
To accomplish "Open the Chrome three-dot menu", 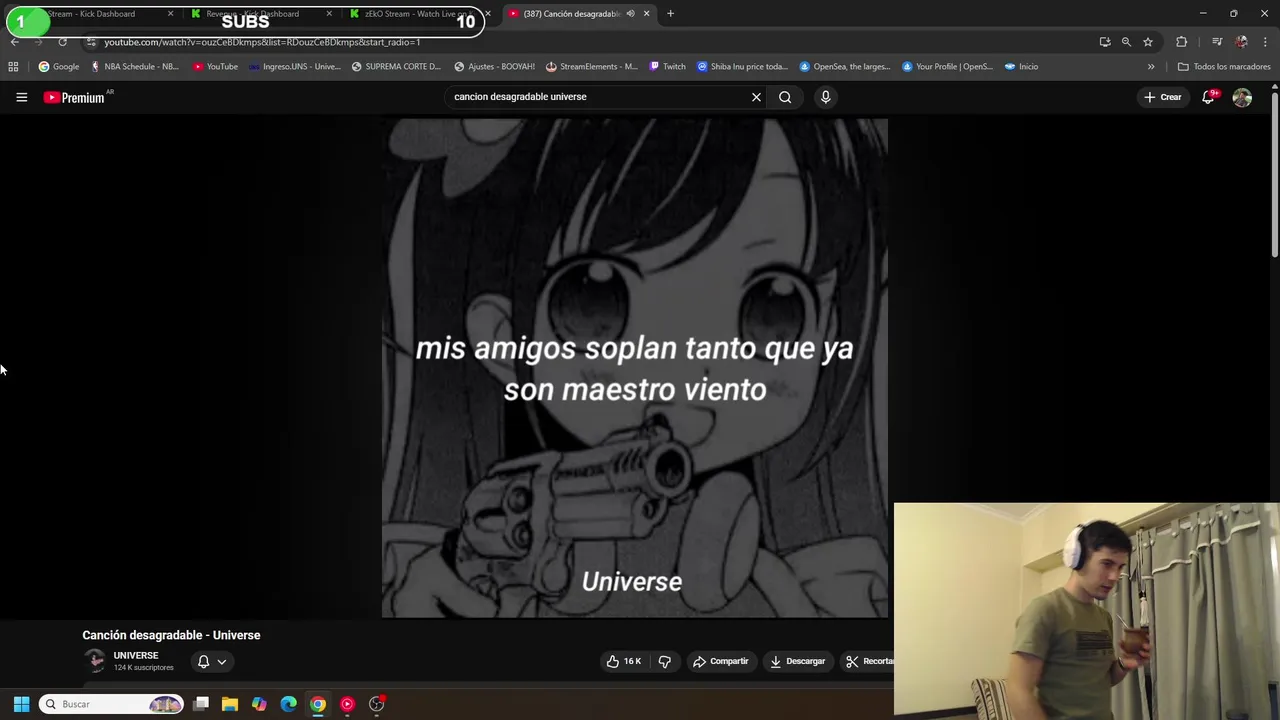I will (1265, 42).
